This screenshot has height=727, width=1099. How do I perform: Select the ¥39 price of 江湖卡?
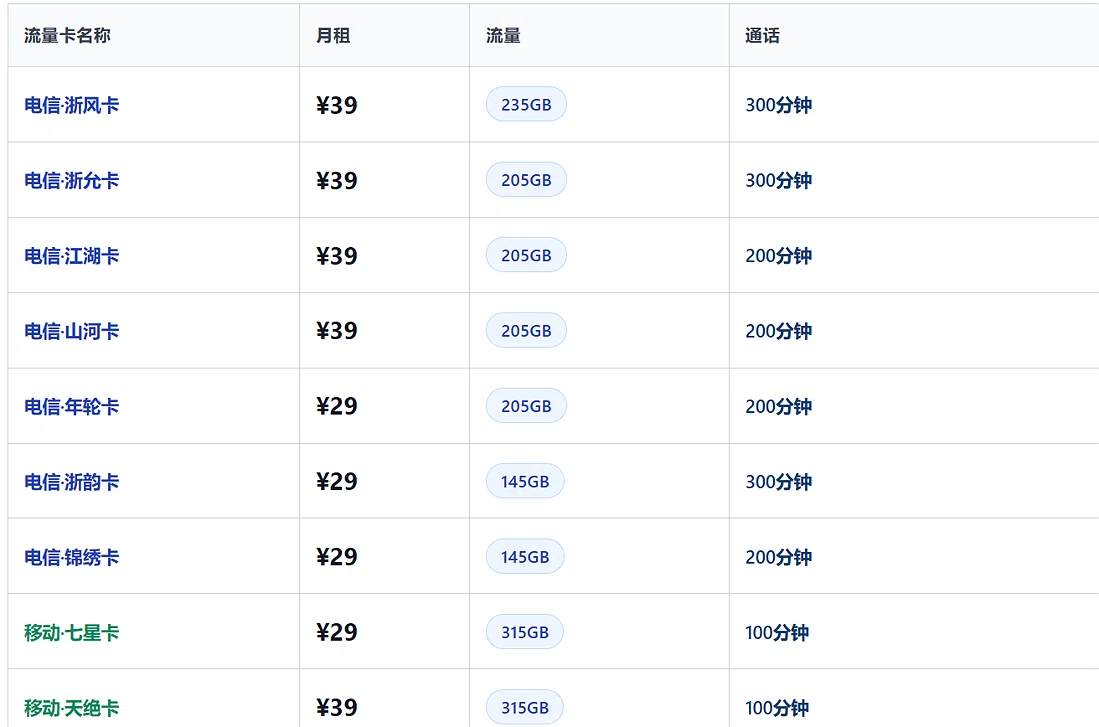point(336,256)
